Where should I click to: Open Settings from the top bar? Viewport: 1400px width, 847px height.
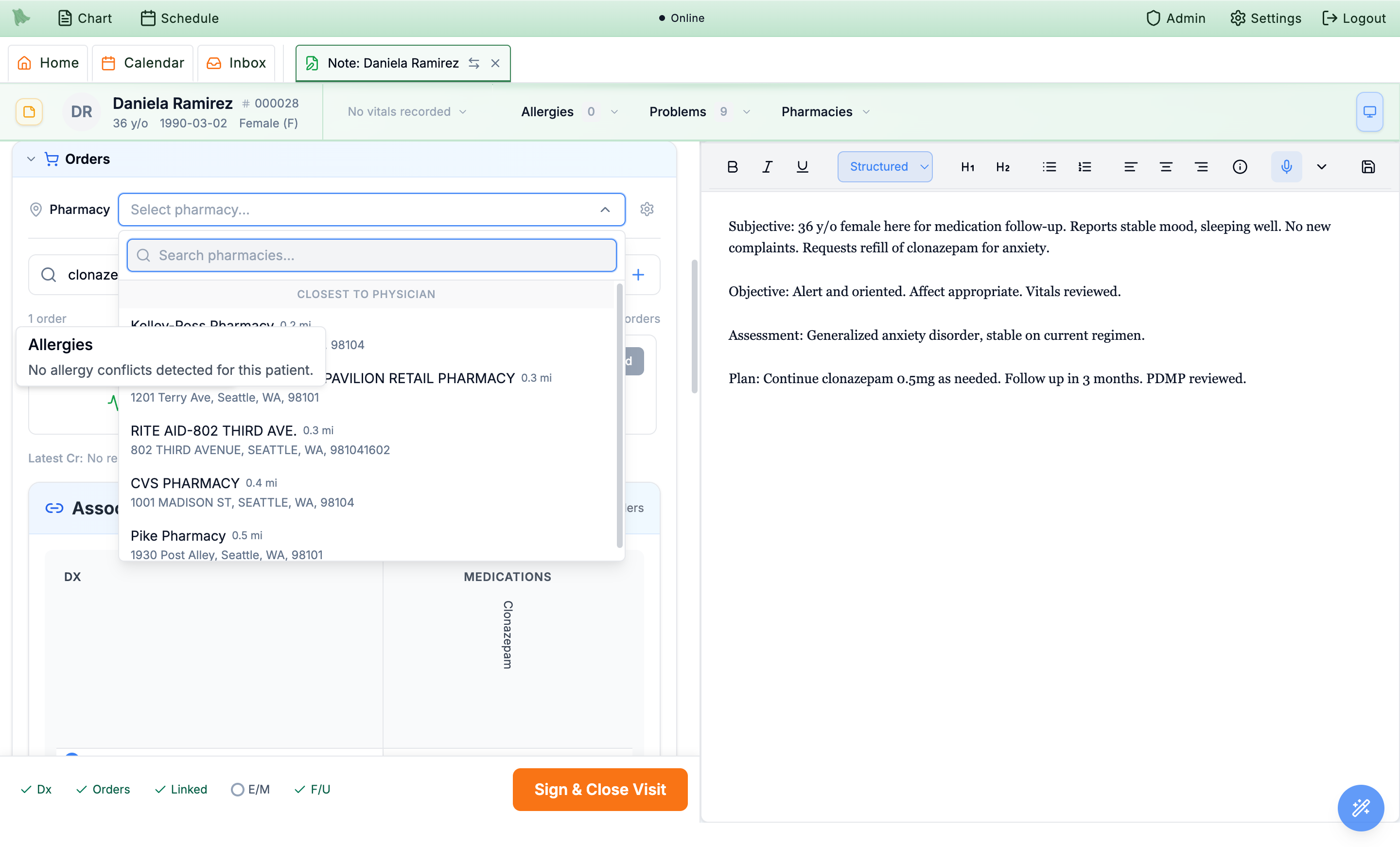tap(1265, 18)
